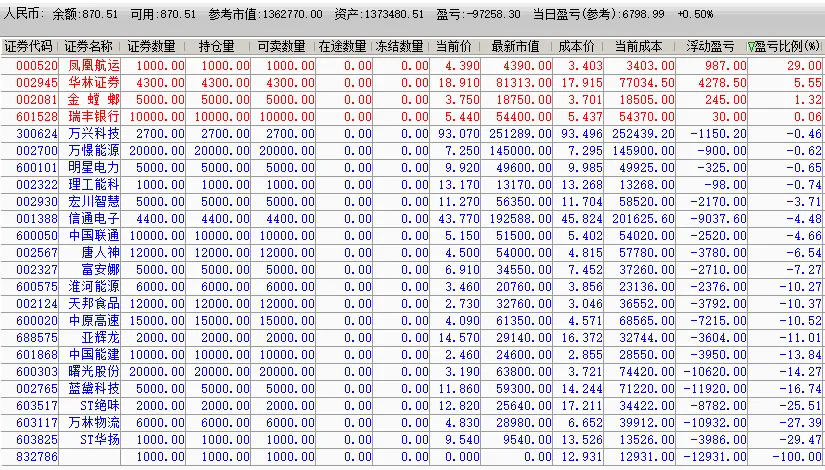Click current cost 252439.20

[x=643, y=134]
